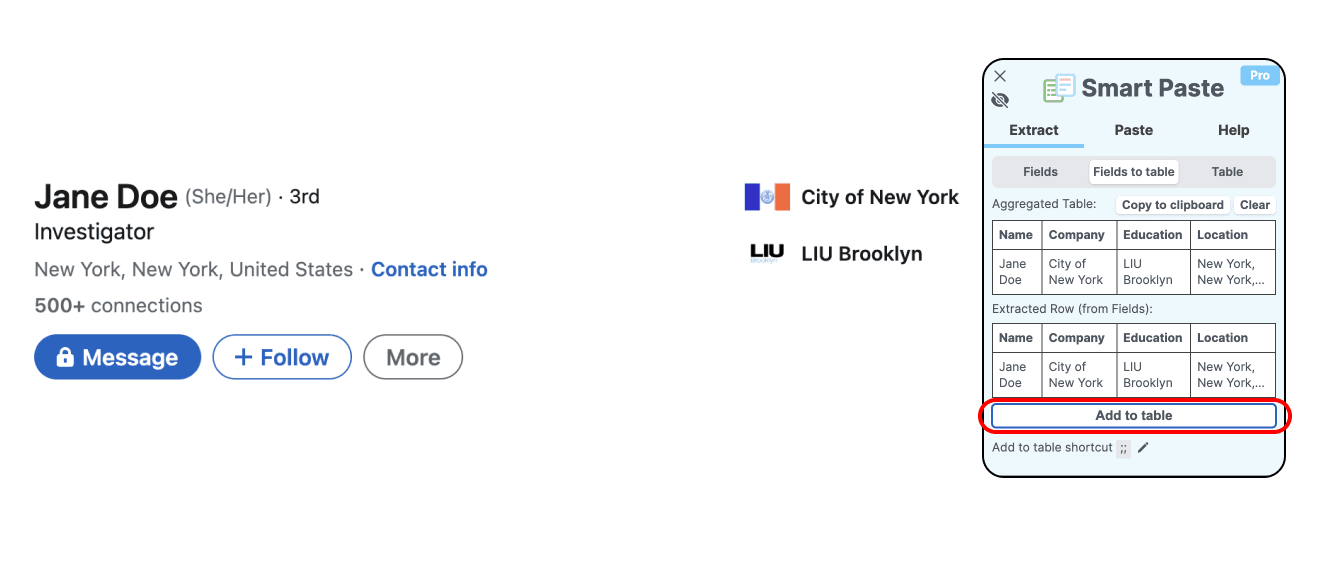Close the Smart Paste panel
Image resolution: width=1318 pixels, height=568 pixels.
[x=1000, y=76]
